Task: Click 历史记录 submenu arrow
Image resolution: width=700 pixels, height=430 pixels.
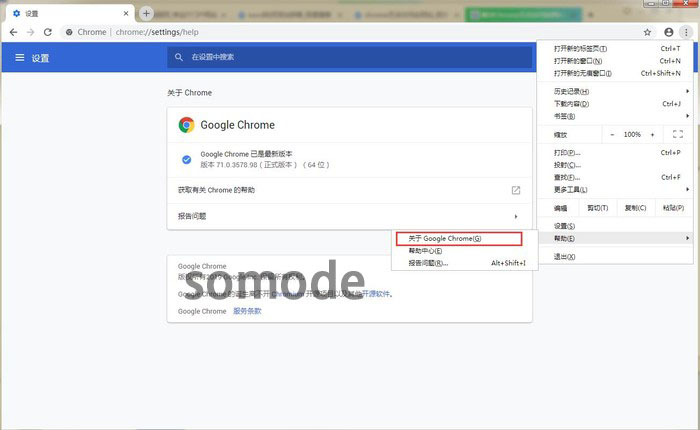Action: tap(688, 91)
